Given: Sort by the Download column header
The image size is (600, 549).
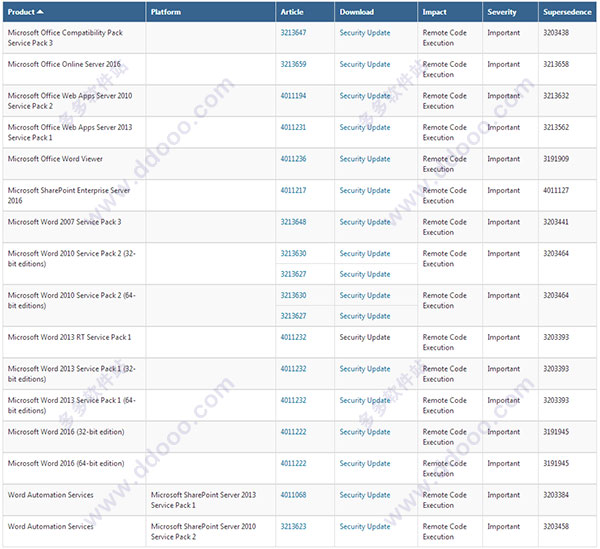Looking at the screenshot, I should 357,12.
